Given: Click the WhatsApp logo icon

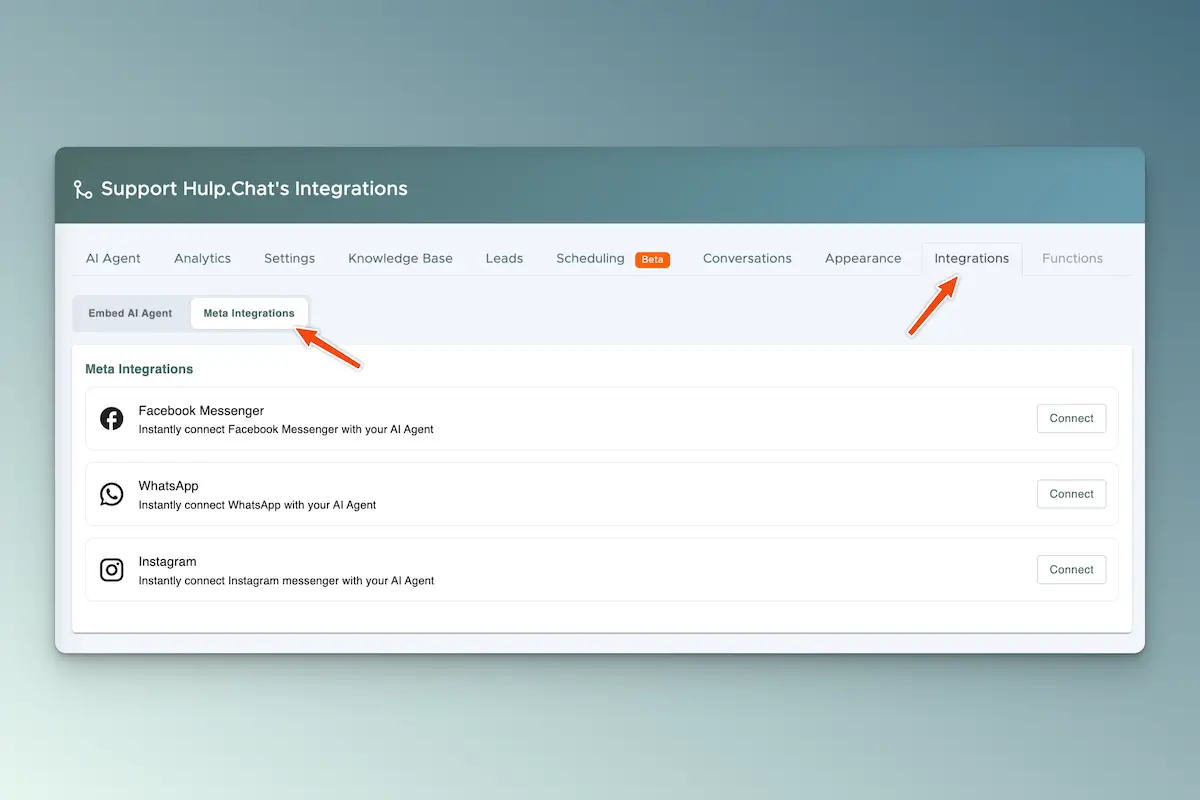Looking at the screenshot, I should click(112, 494).
